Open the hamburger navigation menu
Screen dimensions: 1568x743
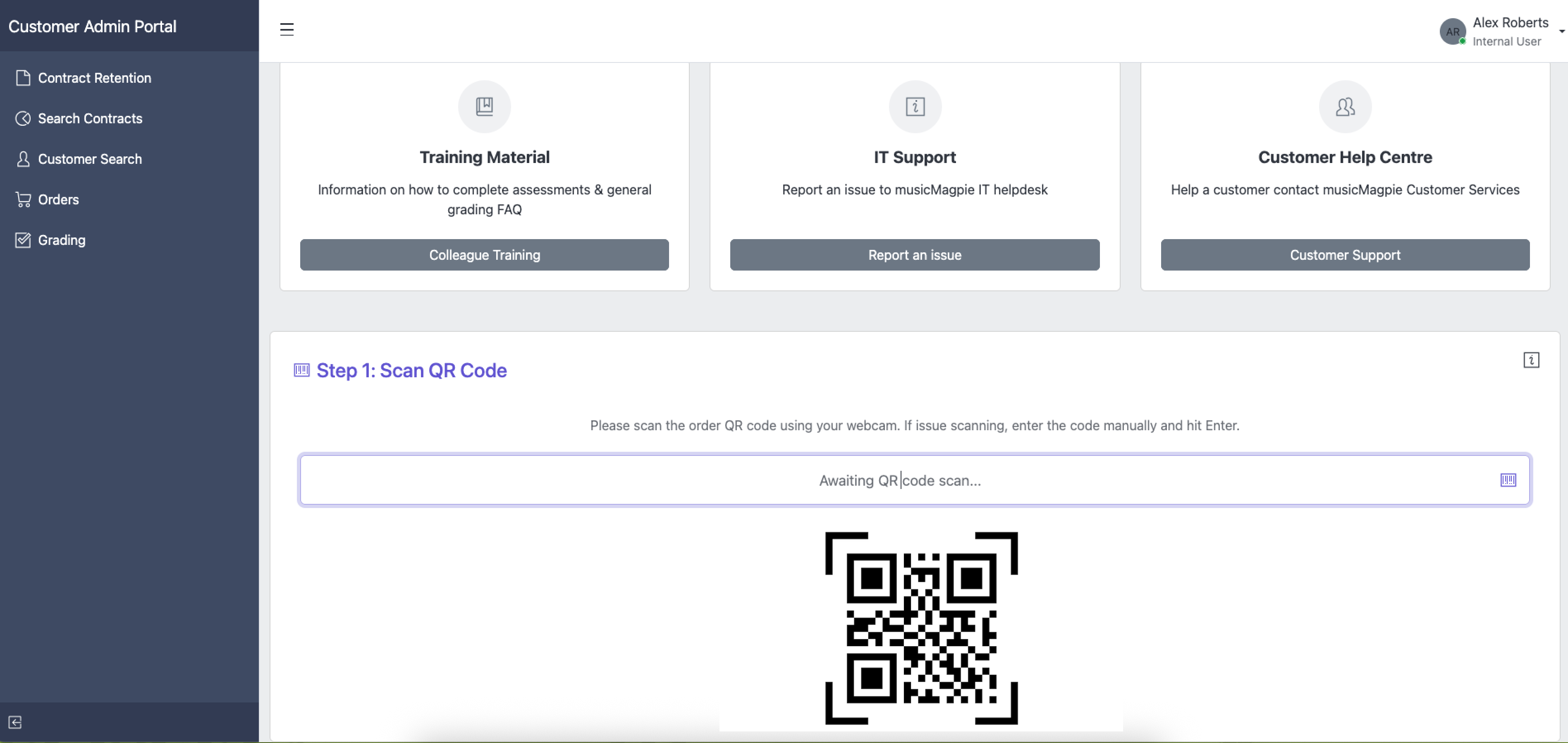point(286,29)
